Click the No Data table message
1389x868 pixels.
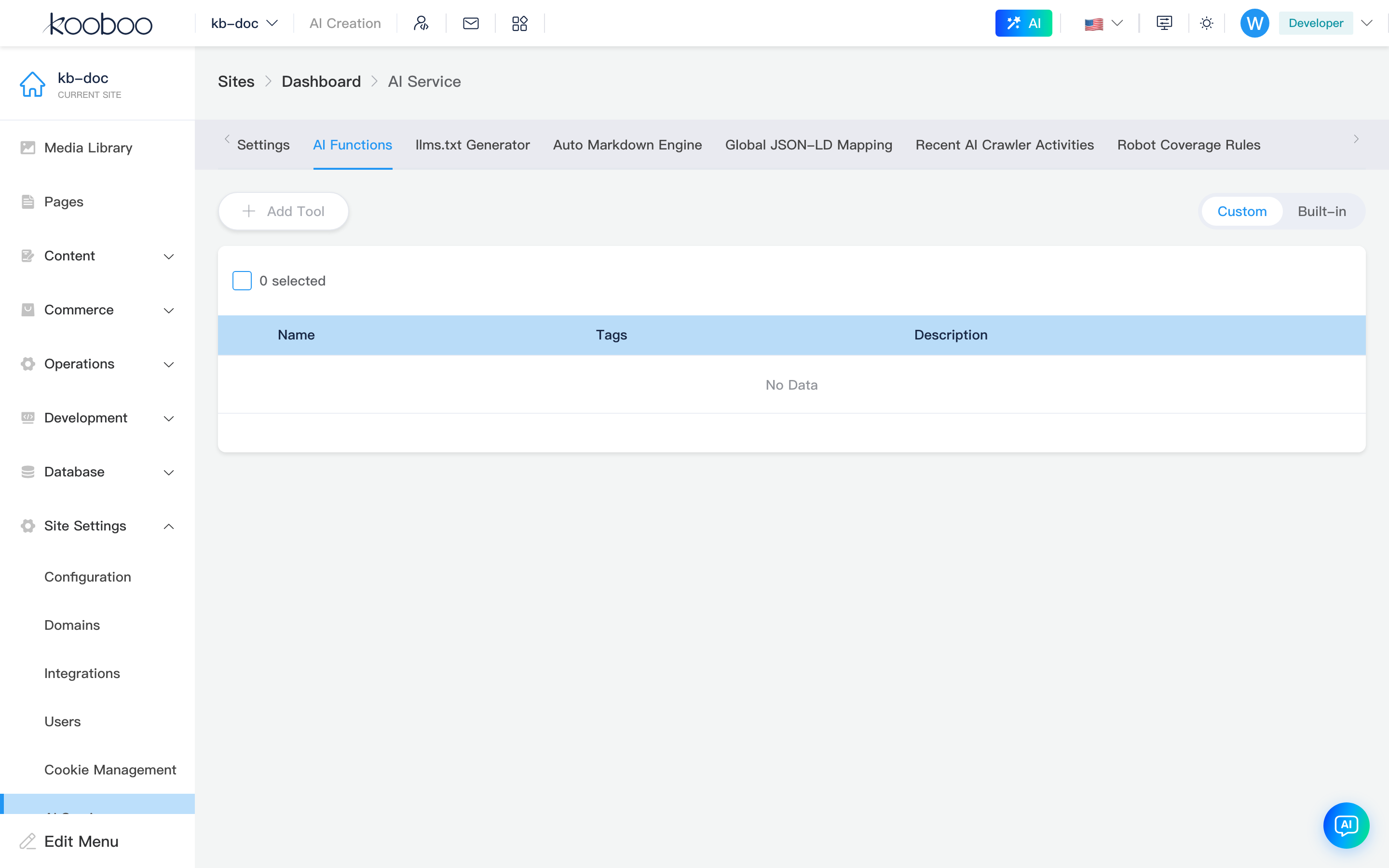(791, 385)
